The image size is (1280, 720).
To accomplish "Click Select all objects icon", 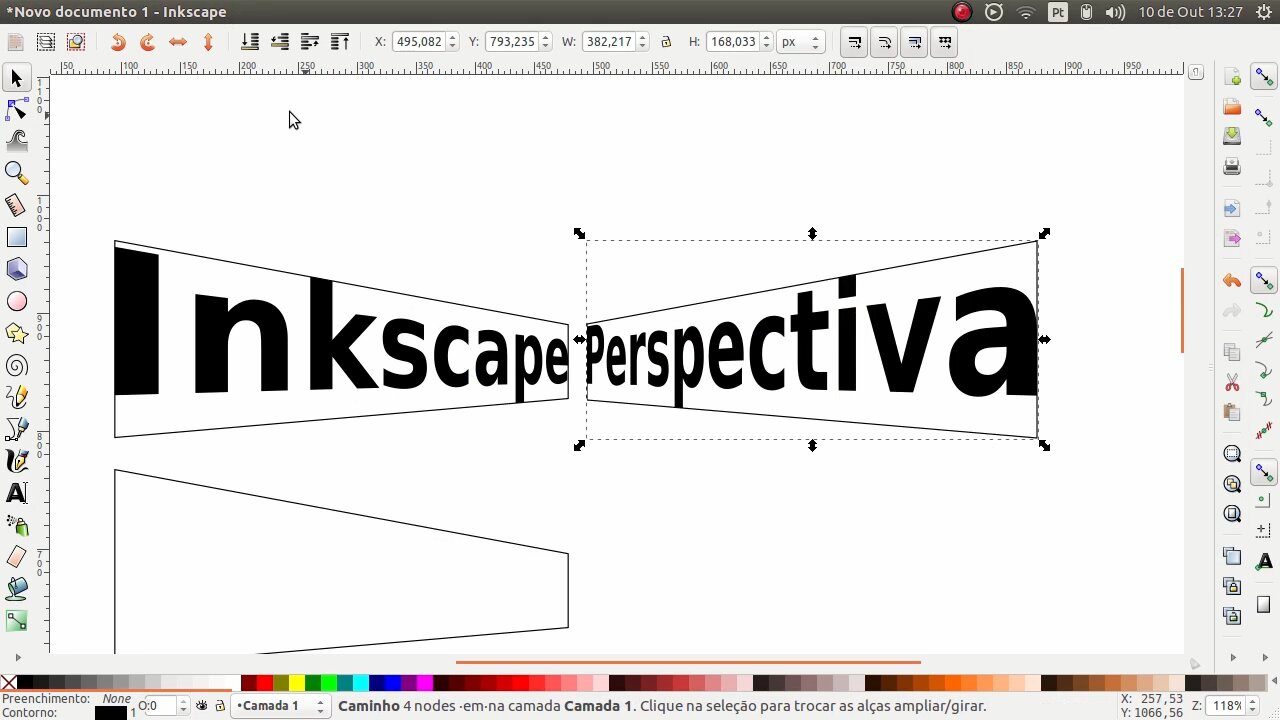I will click(15, 42).
